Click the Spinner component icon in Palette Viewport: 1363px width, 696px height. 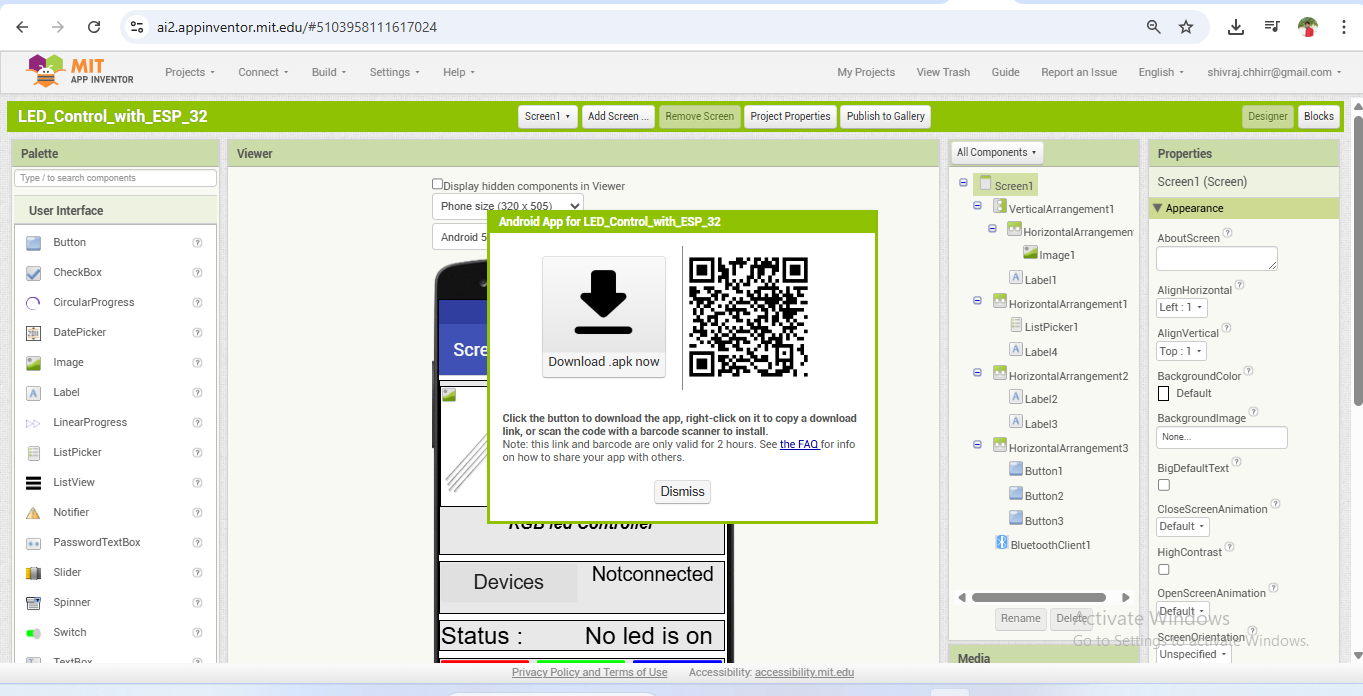34,603
